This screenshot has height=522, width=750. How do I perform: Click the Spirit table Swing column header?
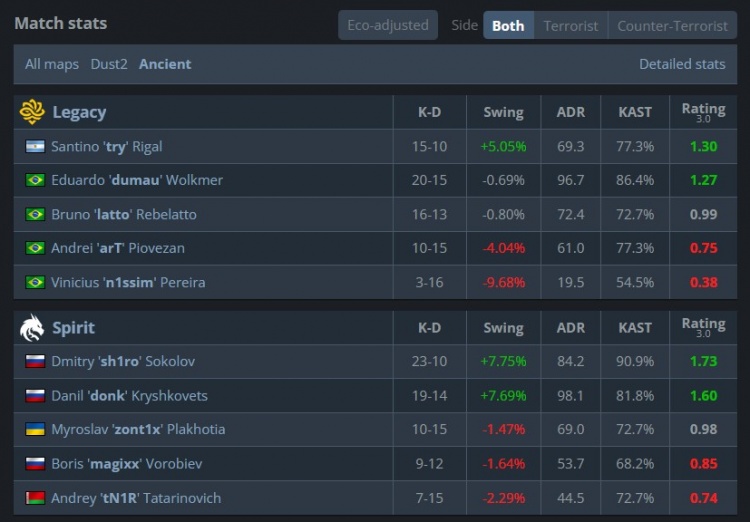click(x=503, y=328)
